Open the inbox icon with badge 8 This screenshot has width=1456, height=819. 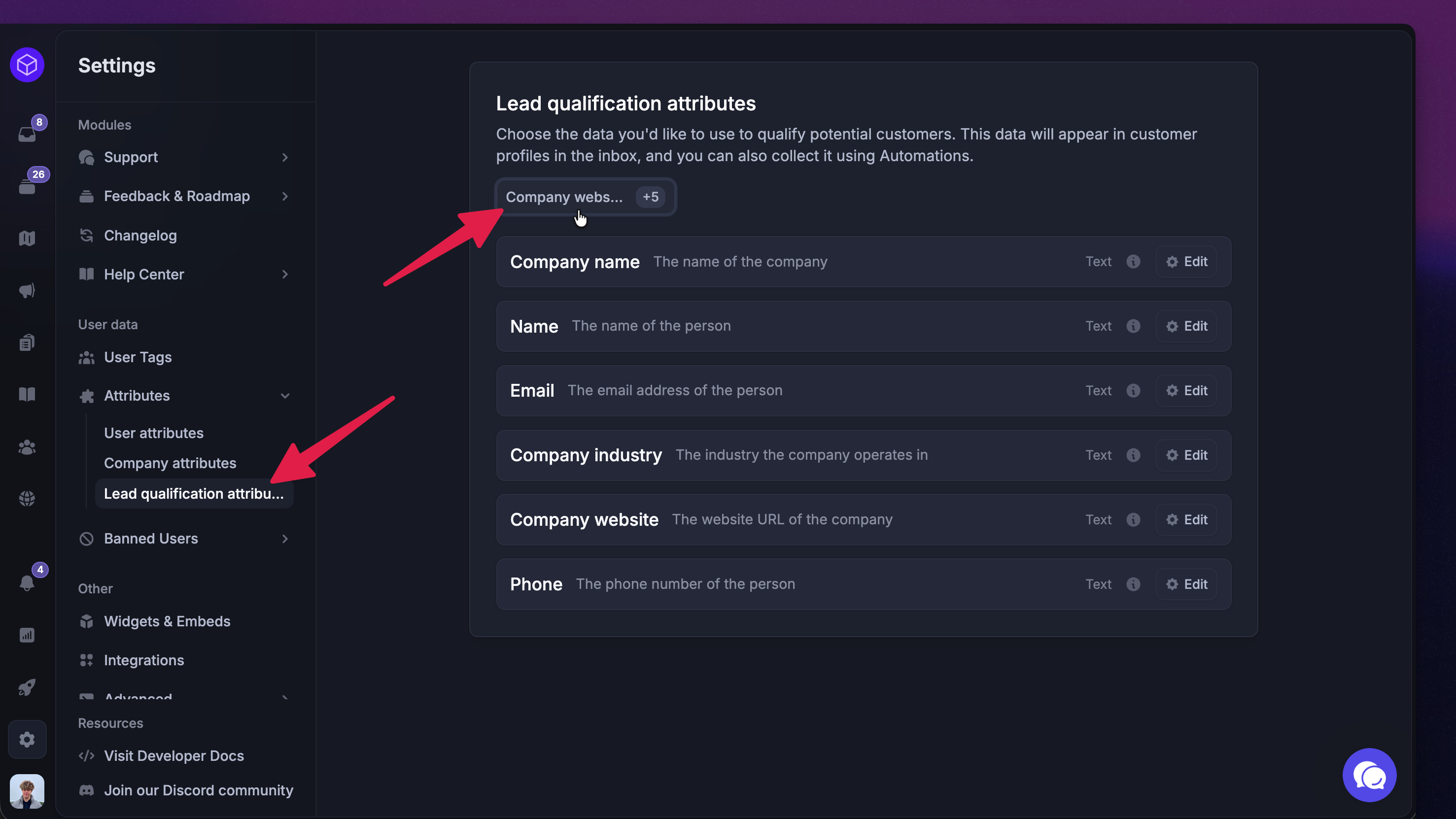[27, 134]
